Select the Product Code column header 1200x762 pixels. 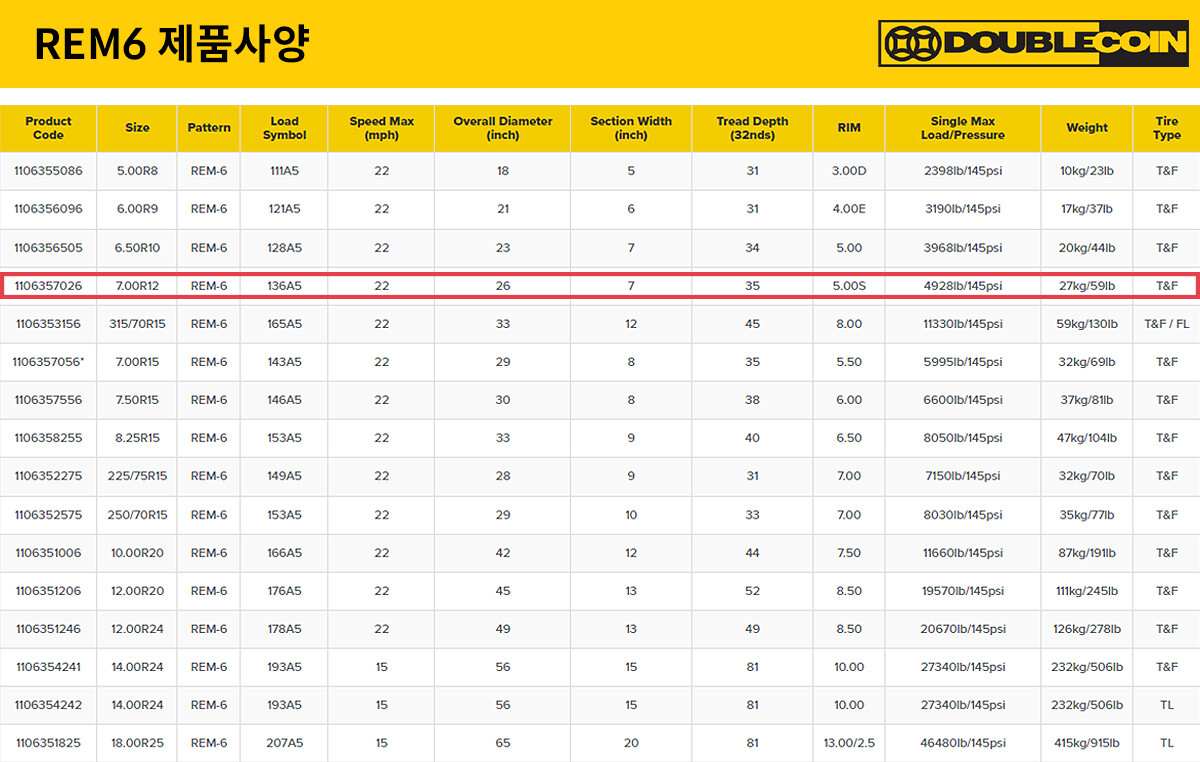click(48, 128)
